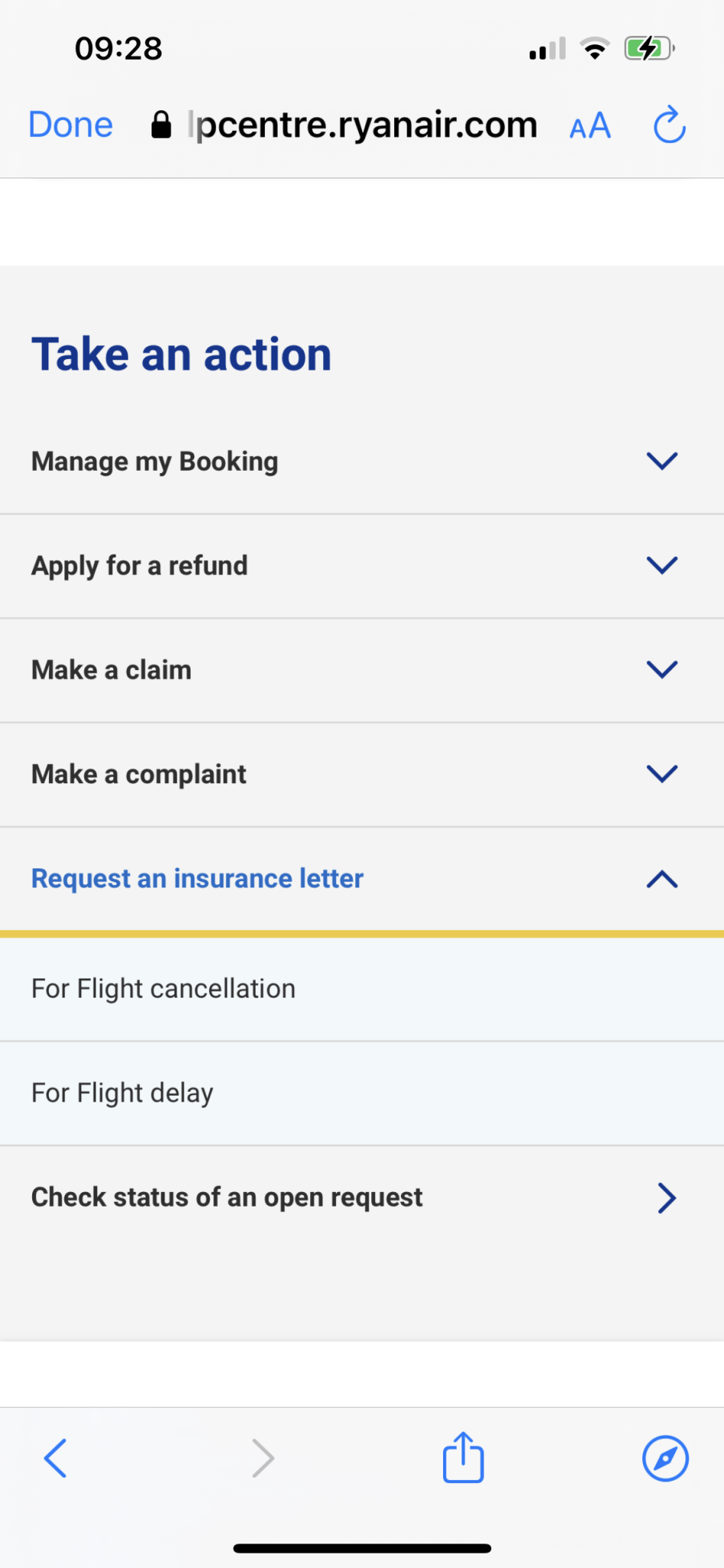This screenshot has width=724, height=1568.
Task: Tap the padlock security icon
Action: [161, 125]
